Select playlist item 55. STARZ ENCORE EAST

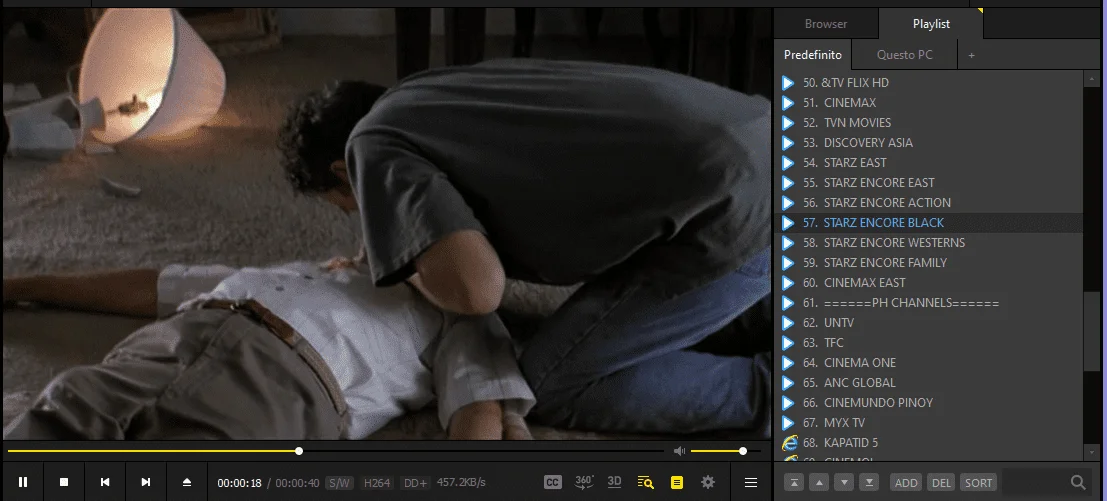(x=929, y=183)
